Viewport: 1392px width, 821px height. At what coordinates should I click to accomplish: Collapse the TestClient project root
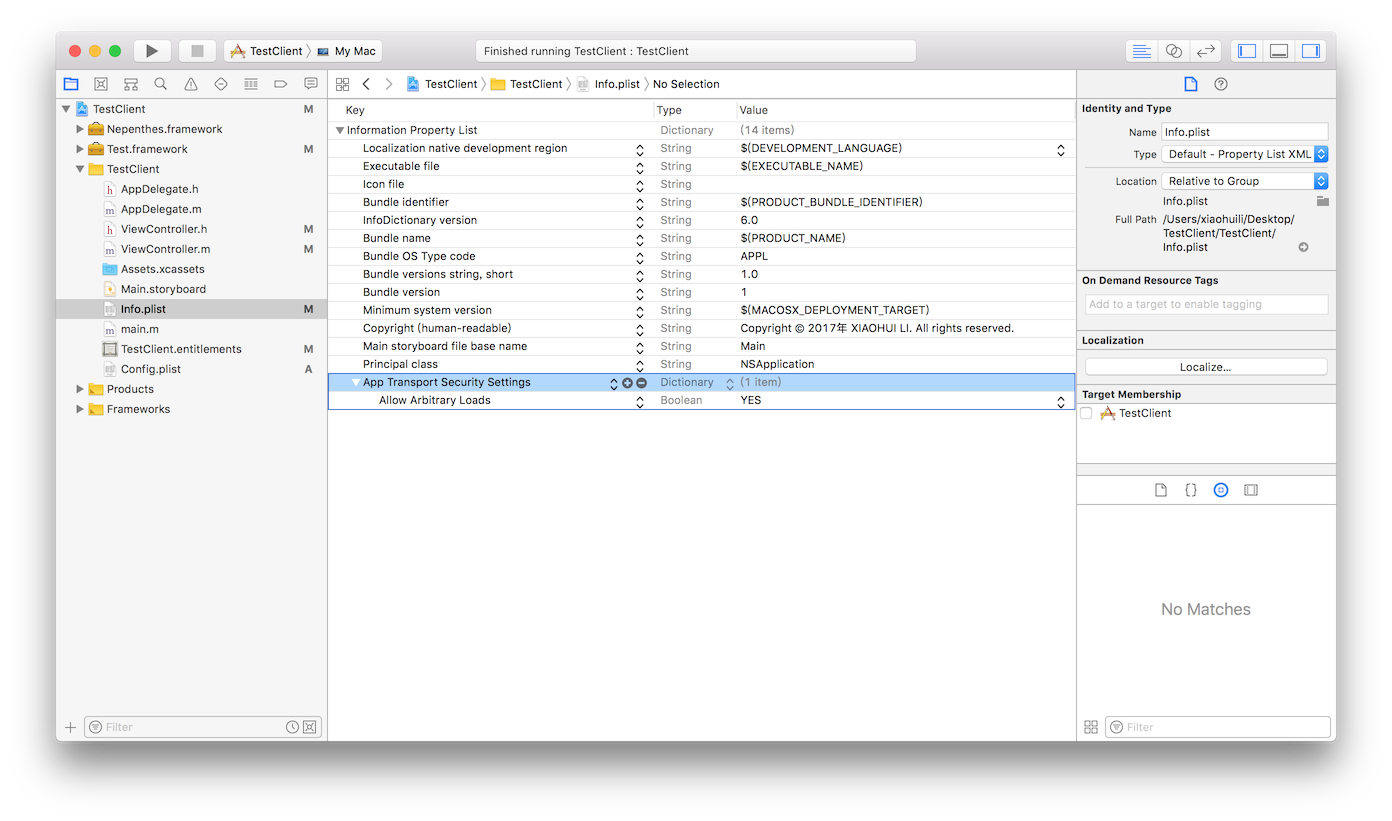[x=66, y=109]
